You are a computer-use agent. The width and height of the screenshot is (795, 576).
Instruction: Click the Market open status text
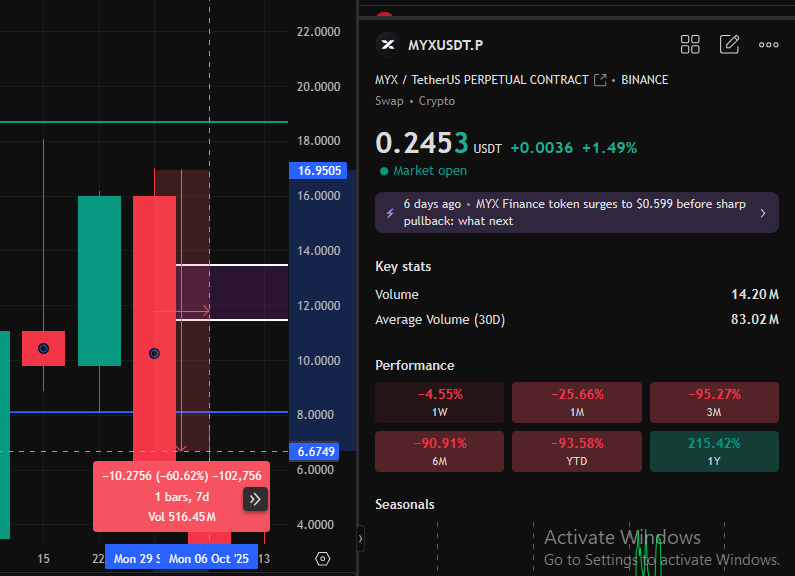coord(430,171)
